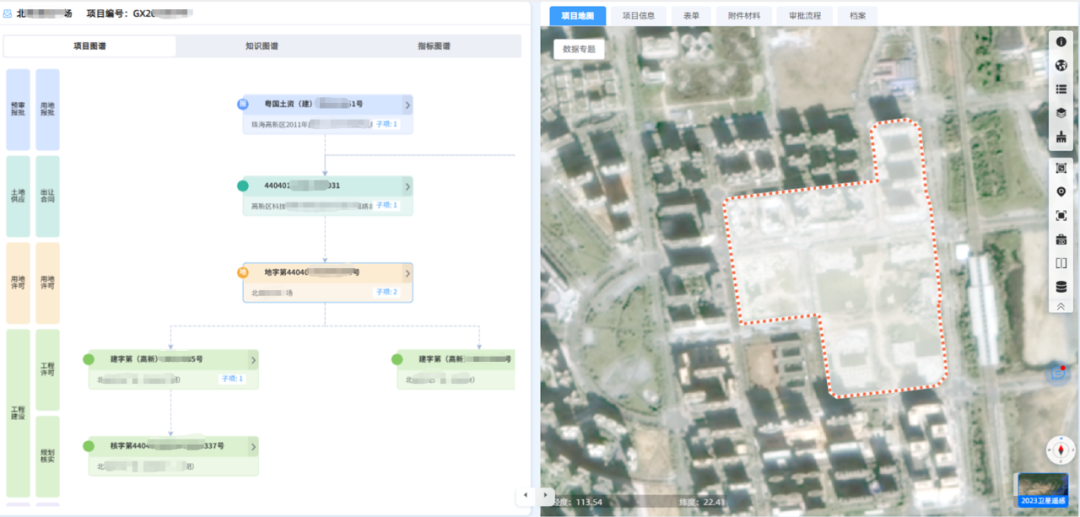Image resolution: width=1080 pixels, height=517 pixels.
Task: Click the 数据专题 button
Action: click(578, 49)
